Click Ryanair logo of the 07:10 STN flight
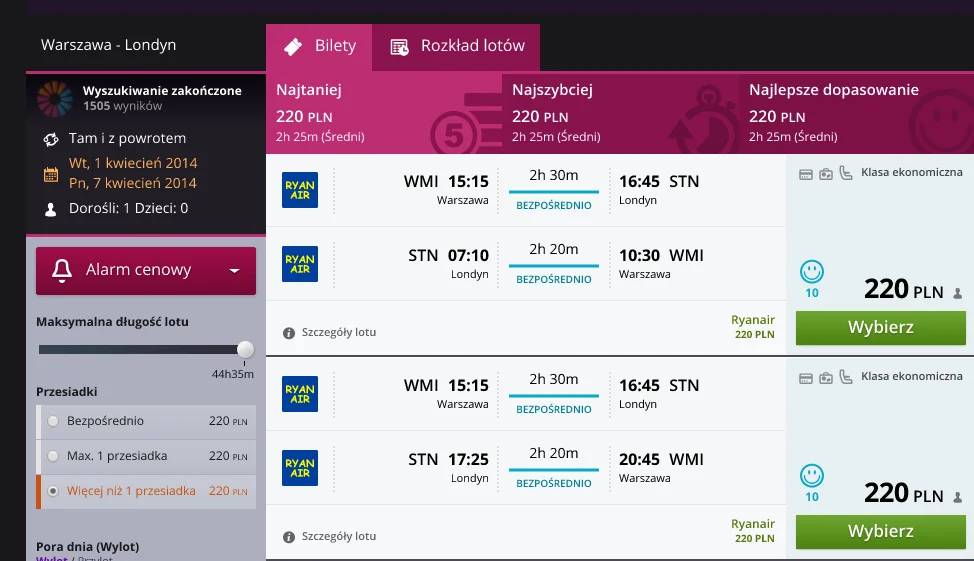 pyautogui.click(x=300, y=264)
